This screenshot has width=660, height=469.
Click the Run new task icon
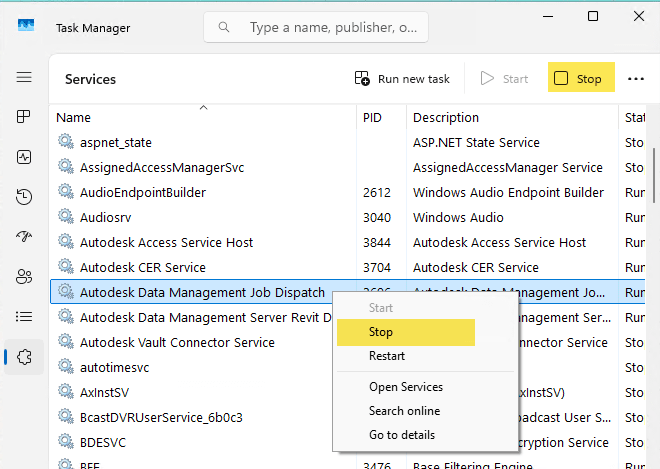click(362, 78)
